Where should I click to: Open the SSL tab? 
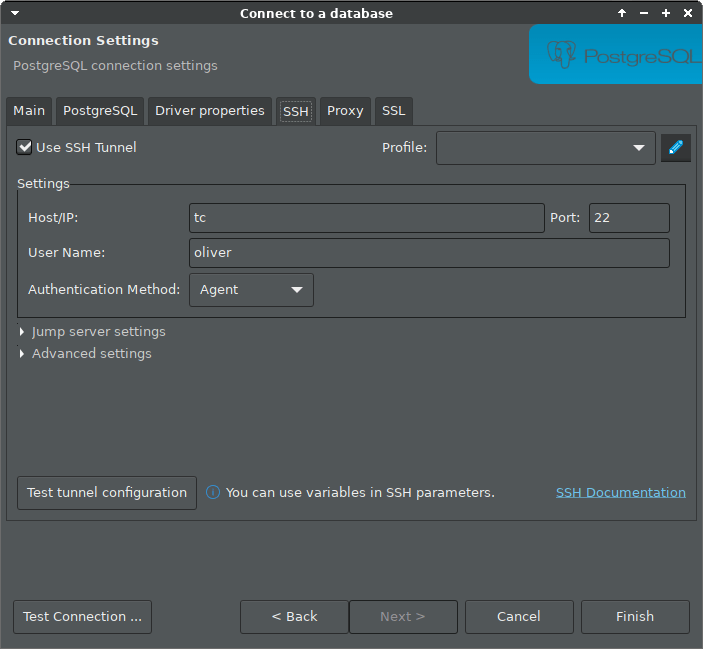(x=393, y=110)
